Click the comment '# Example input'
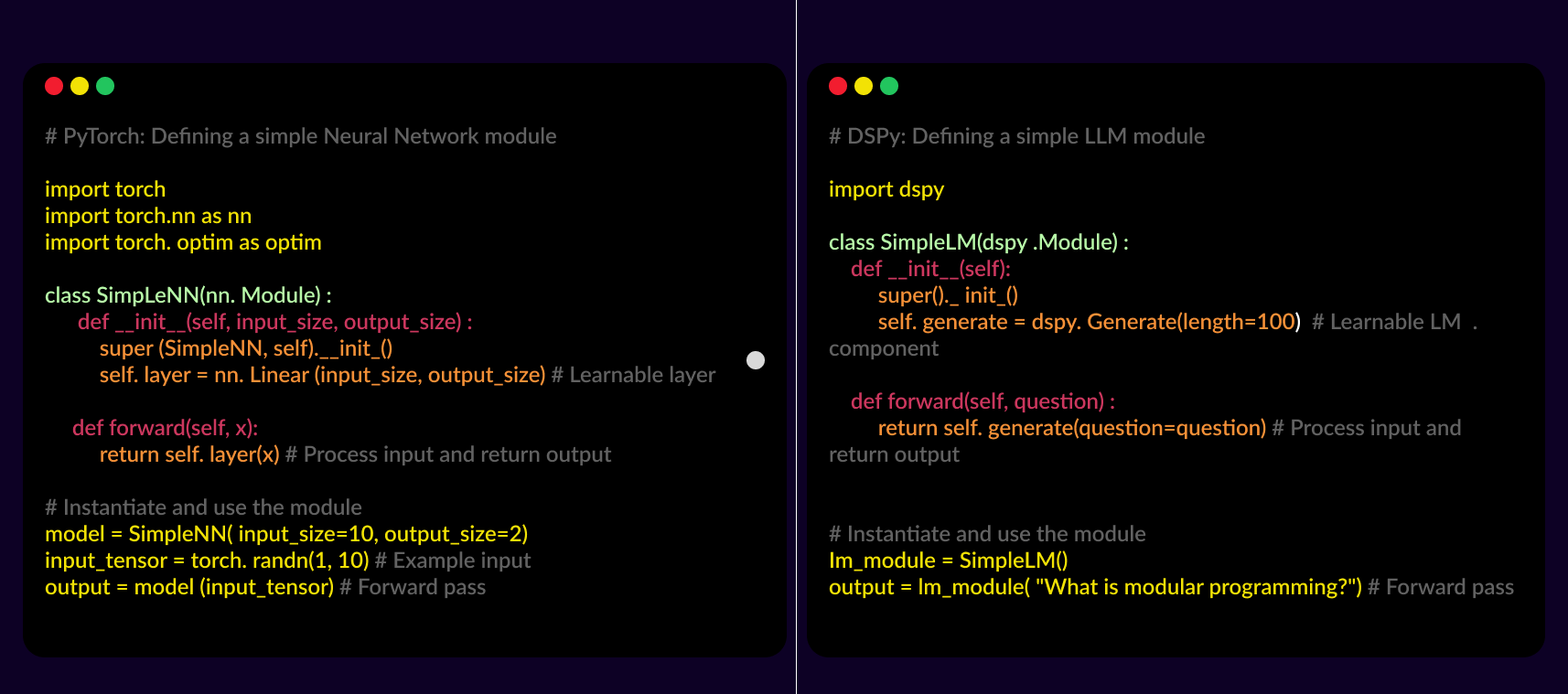The image size is (1568, 694). pos(453,561)
